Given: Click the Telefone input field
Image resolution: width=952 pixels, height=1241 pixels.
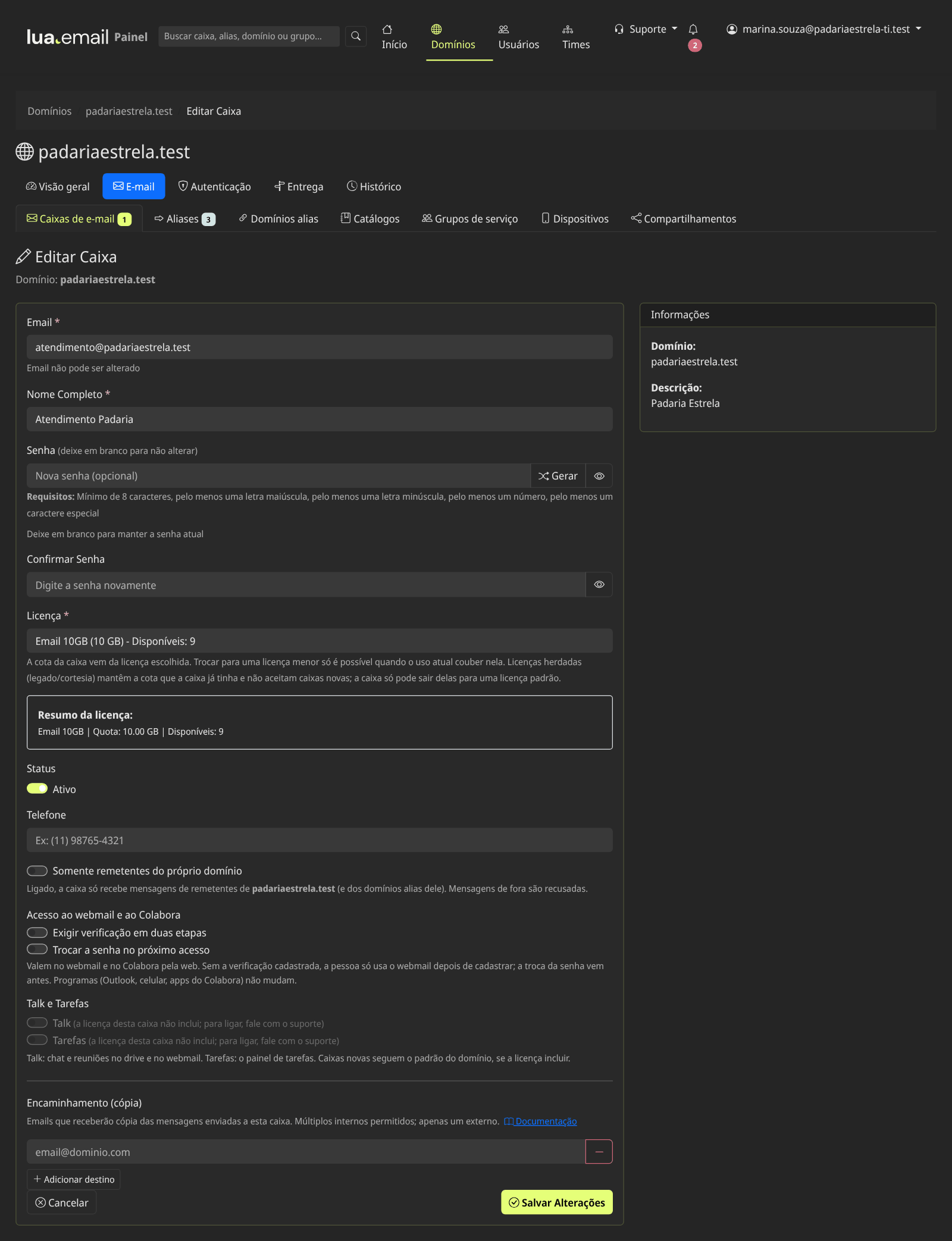Looking at the screenshot, I should tap(320, 841).
